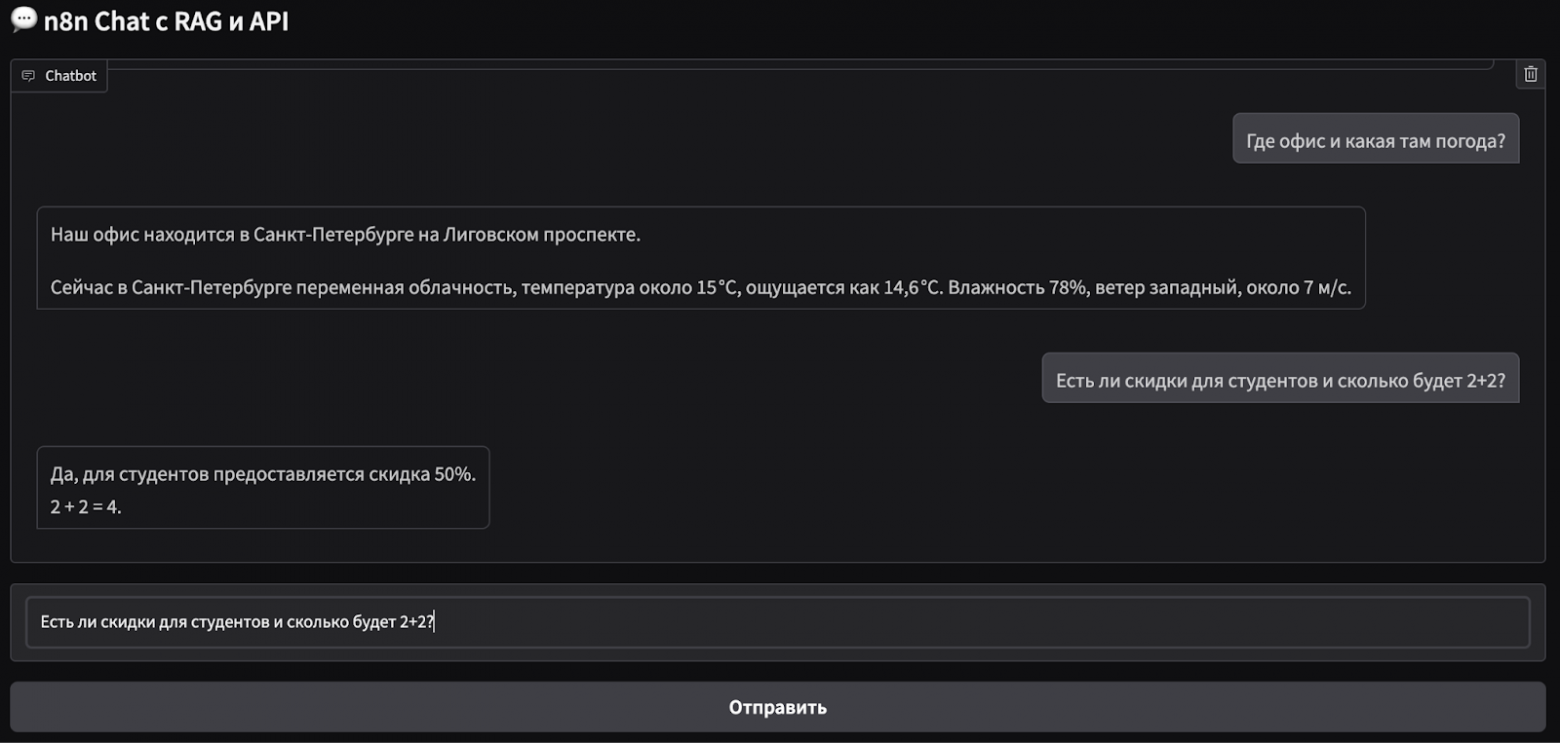Click the speech bubble emoji in title
The height and width of the screenshot is (743, 1560).
[23, 21]
